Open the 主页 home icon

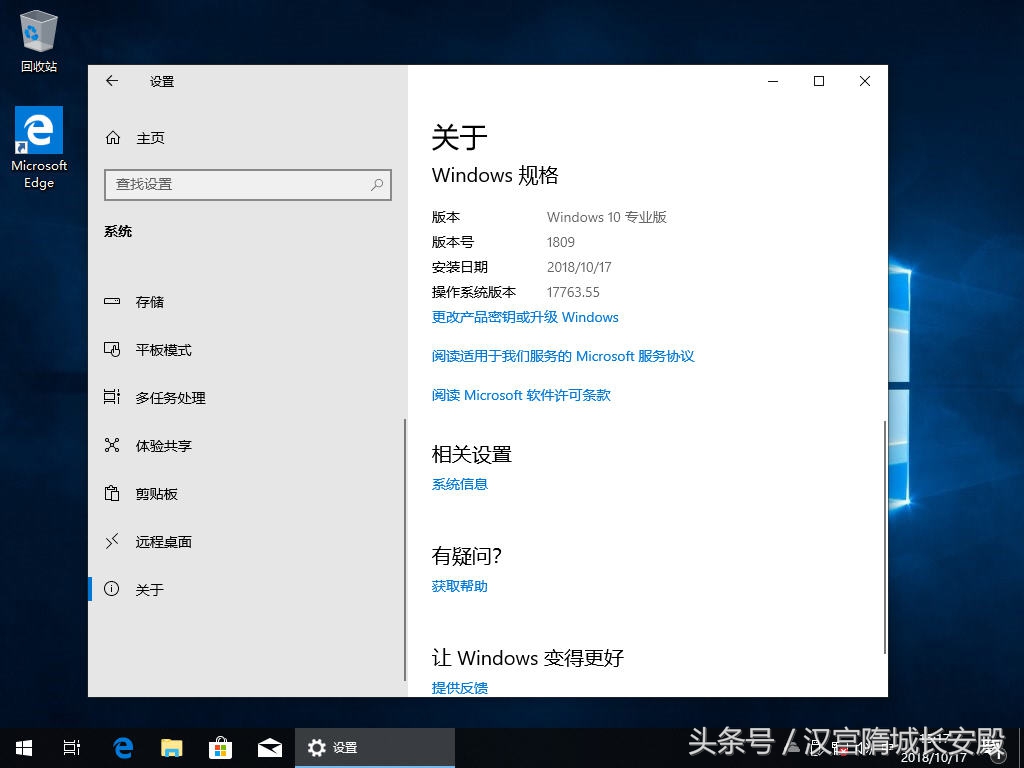(x=113, y=138)
